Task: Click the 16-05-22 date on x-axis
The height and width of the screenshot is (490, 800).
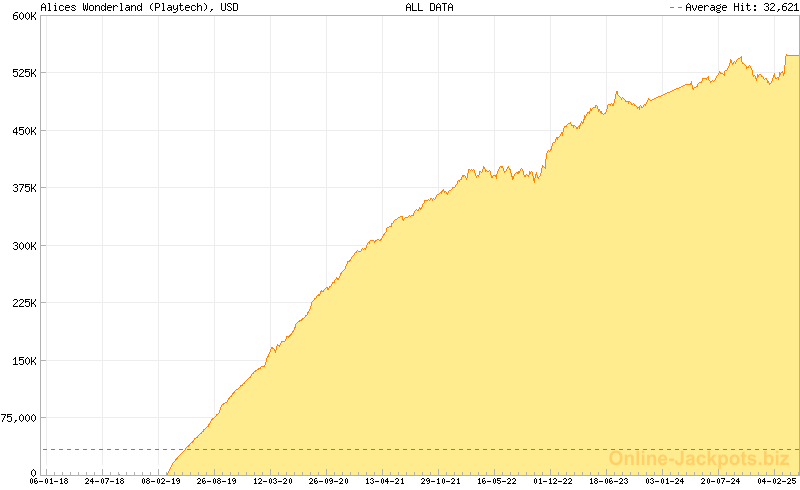Action: pyautogui.click(x=496, y=482)
